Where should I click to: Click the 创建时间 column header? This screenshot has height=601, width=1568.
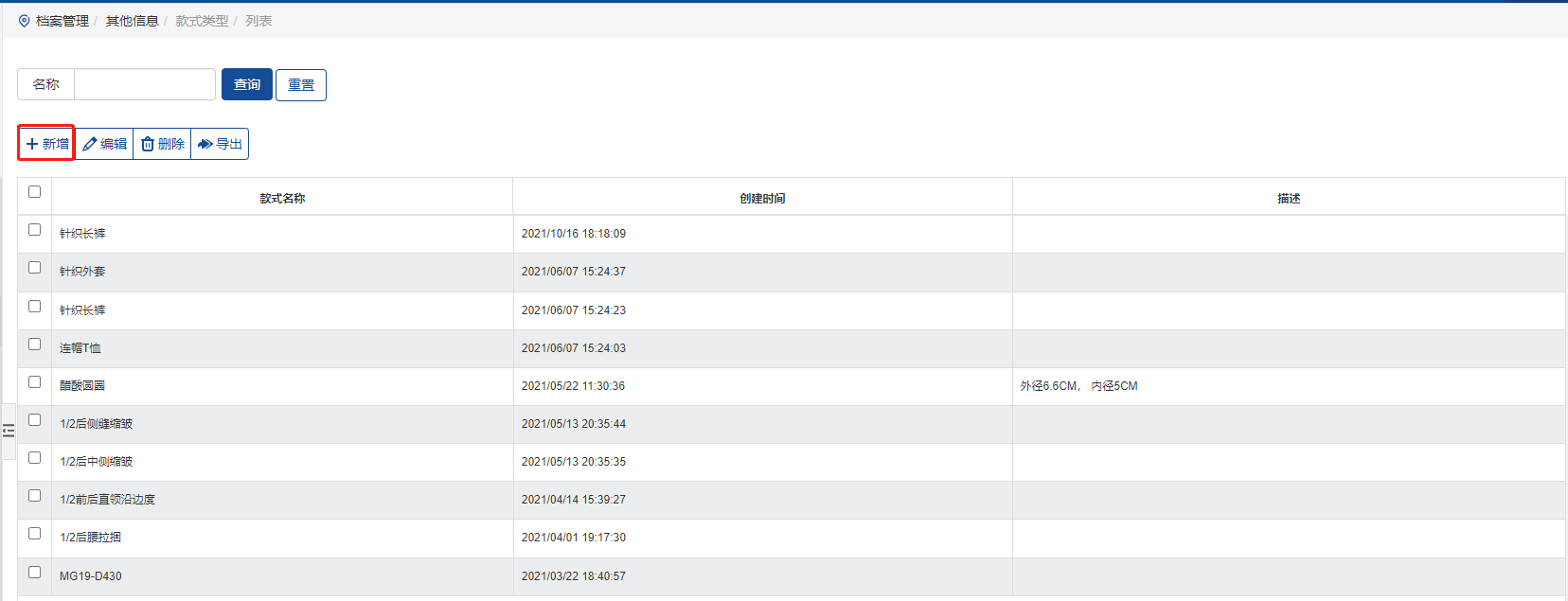762,199
